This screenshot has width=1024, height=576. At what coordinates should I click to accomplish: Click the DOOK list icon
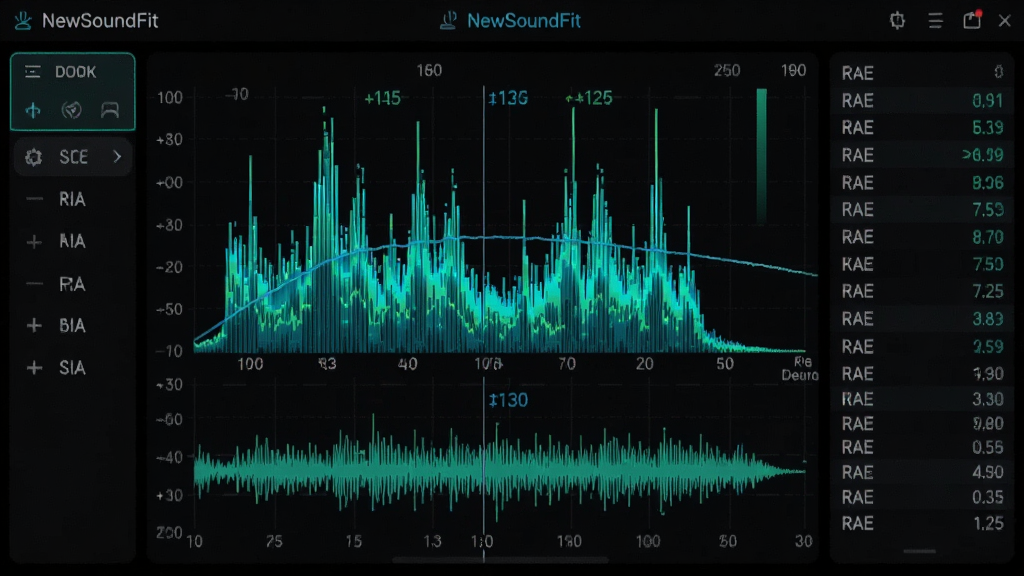point(33,72)
